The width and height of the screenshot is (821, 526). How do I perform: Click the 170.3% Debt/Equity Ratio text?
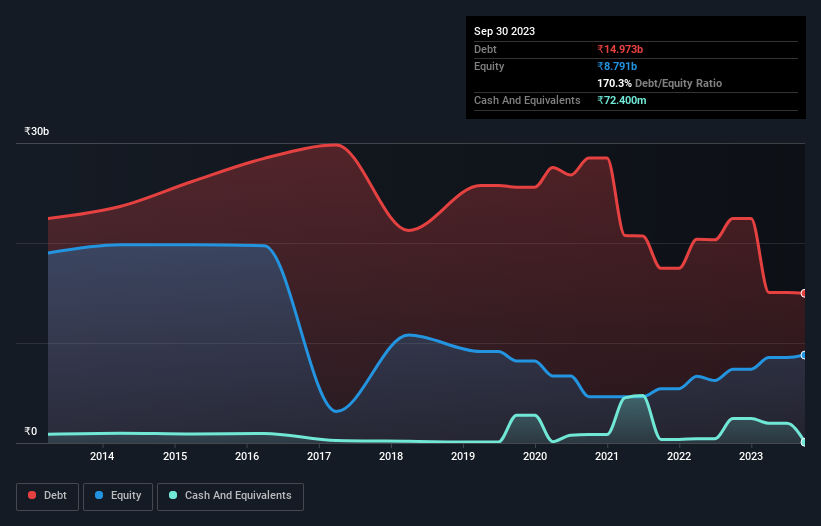point(659,83)
